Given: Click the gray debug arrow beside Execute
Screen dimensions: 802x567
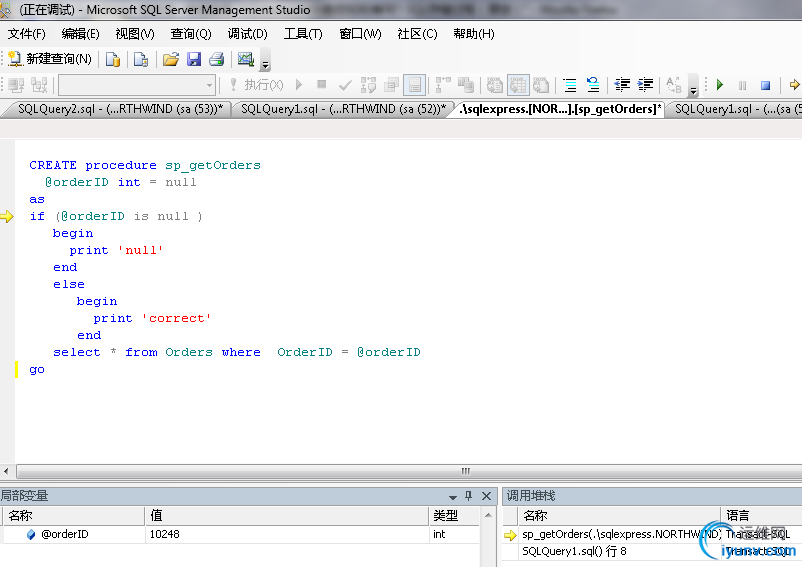Looking at the screenshot, I should [299, 85].
